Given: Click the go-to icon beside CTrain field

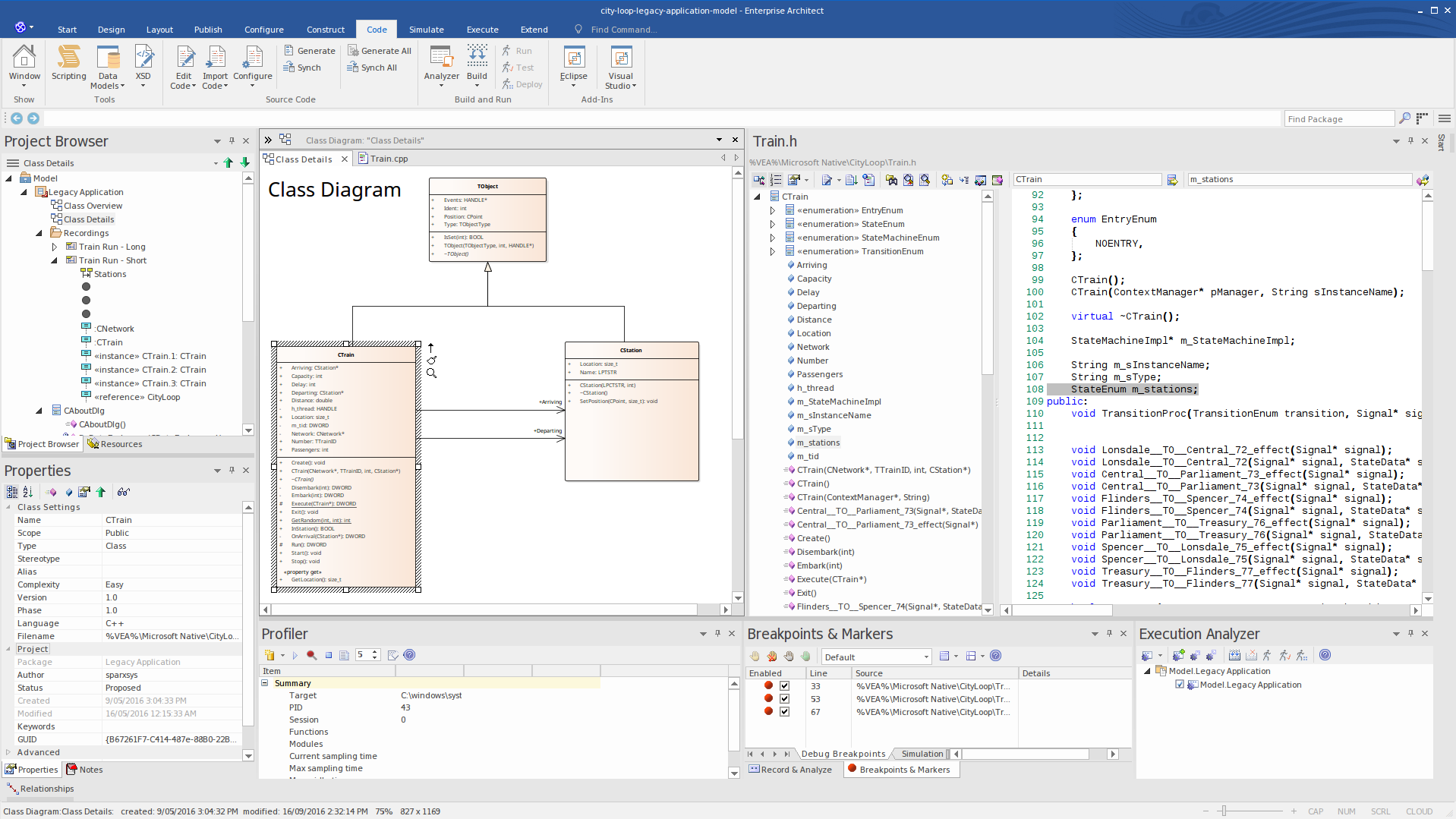Looking at the screenshot, I should coord(1172,180).
